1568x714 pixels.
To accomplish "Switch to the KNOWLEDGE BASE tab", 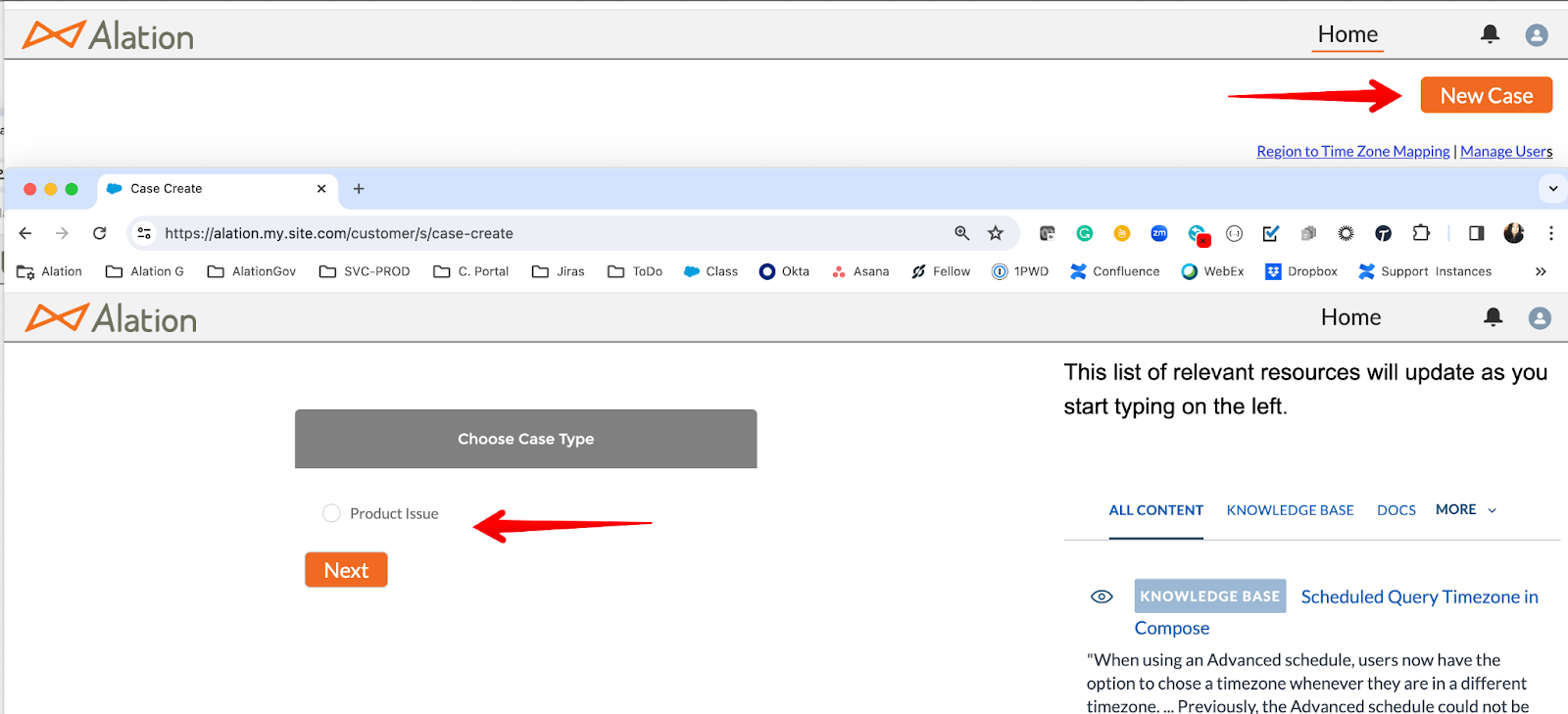I will pos(1290,510).
